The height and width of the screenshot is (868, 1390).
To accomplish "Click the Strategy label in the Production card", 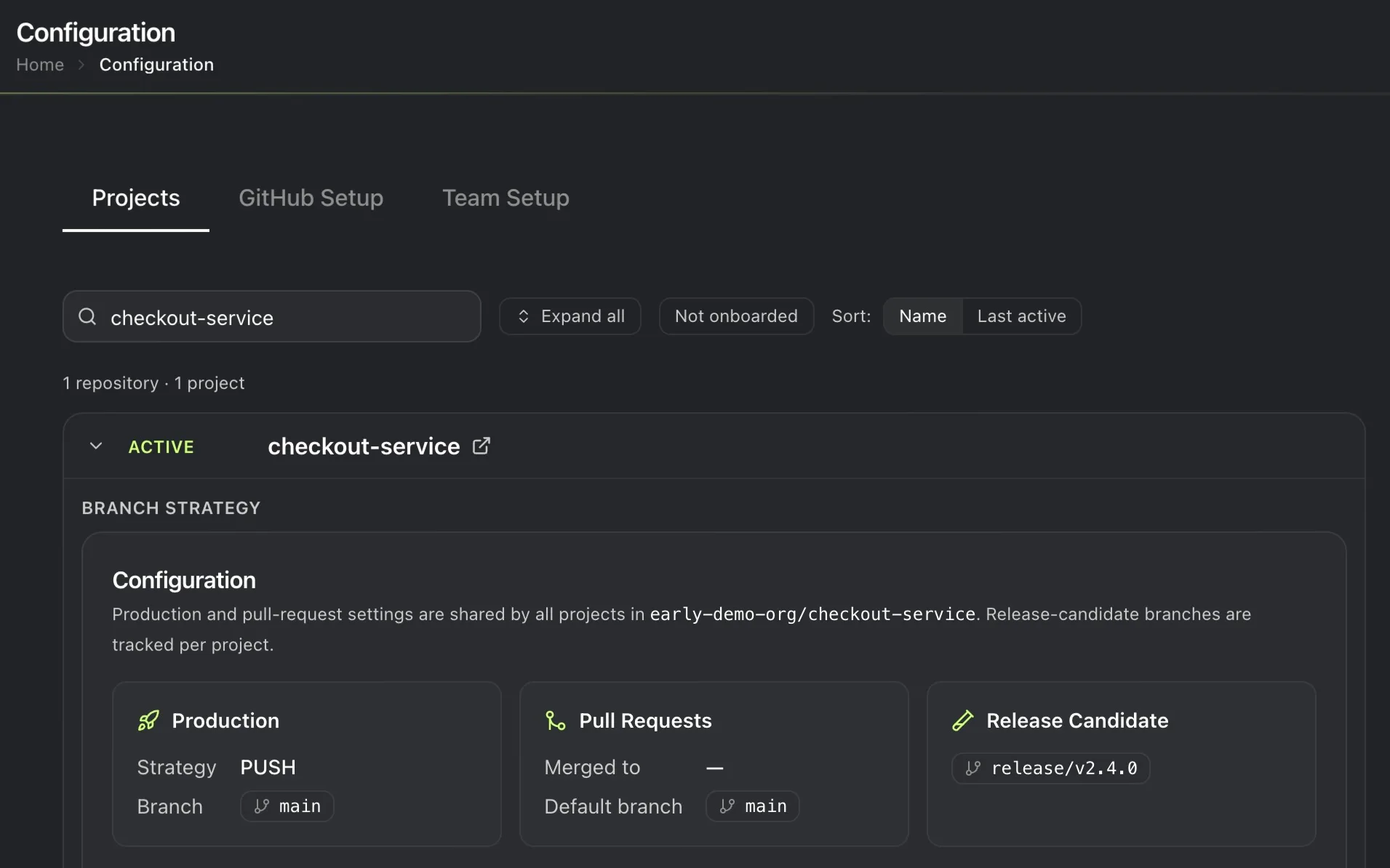I will click(x=177, y=767).
